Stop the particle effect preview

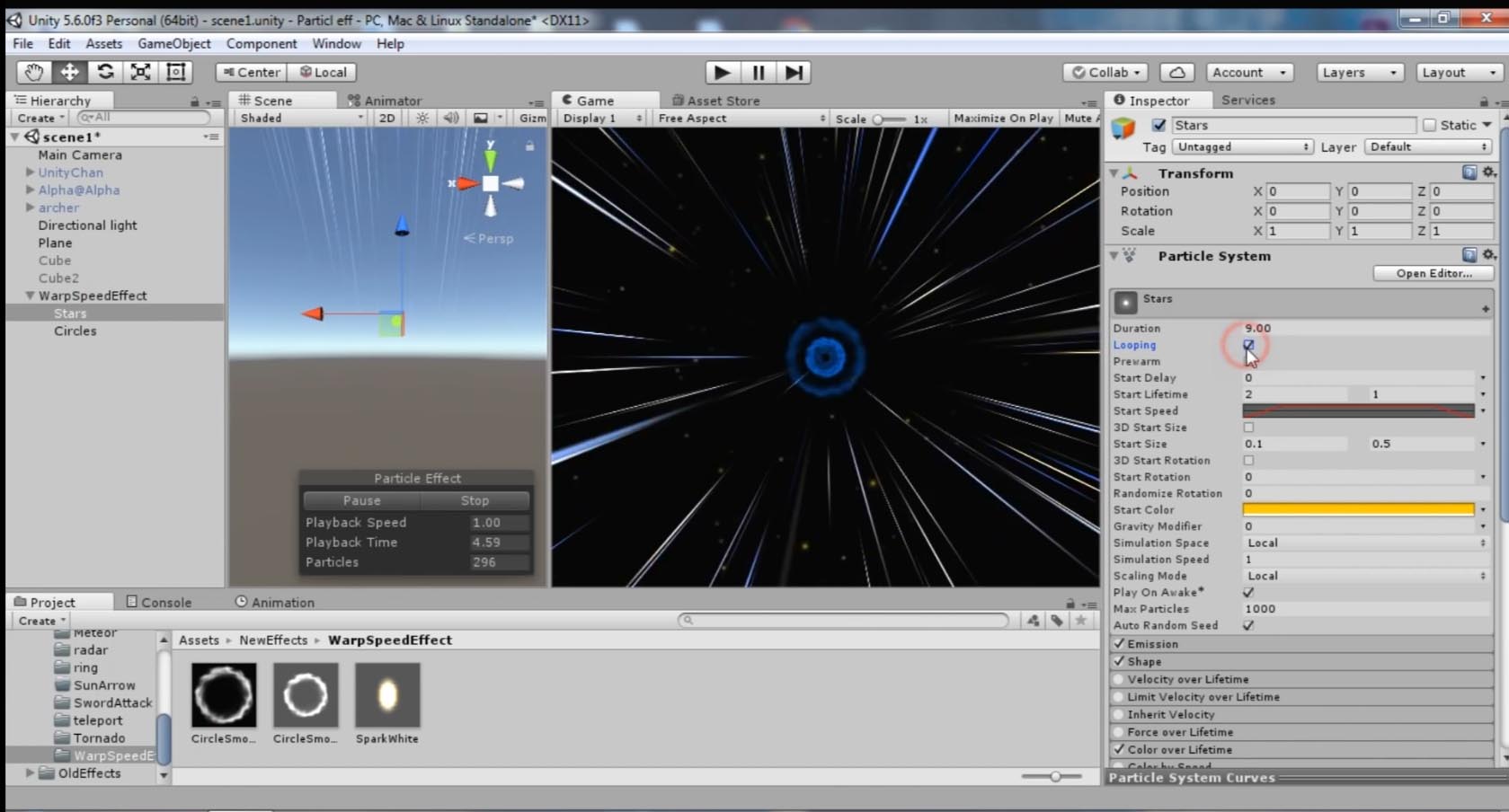[x=475, y=500]
